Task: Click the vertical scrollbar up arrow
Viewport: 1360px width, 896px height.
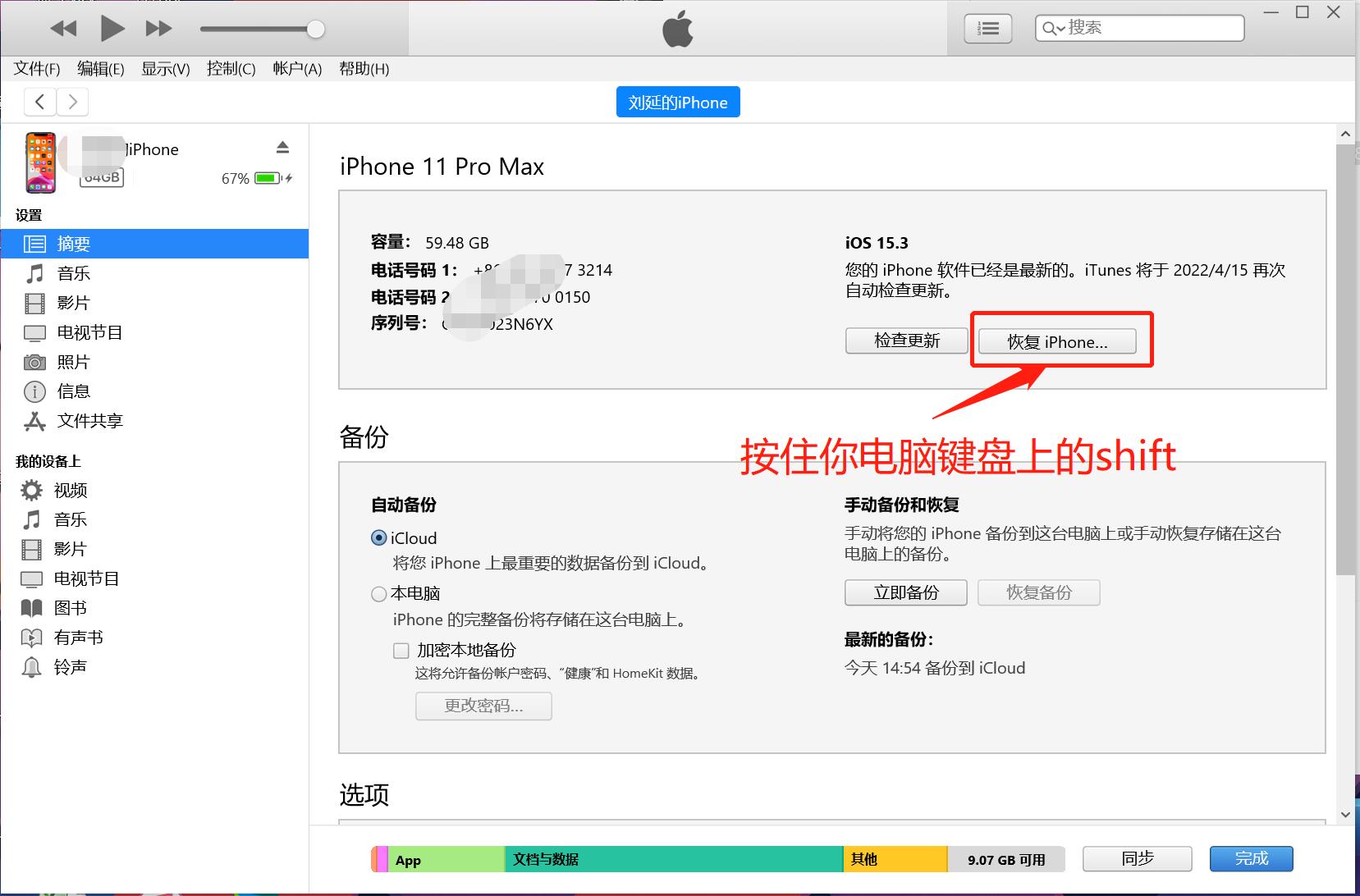Action: (1345, 134)
